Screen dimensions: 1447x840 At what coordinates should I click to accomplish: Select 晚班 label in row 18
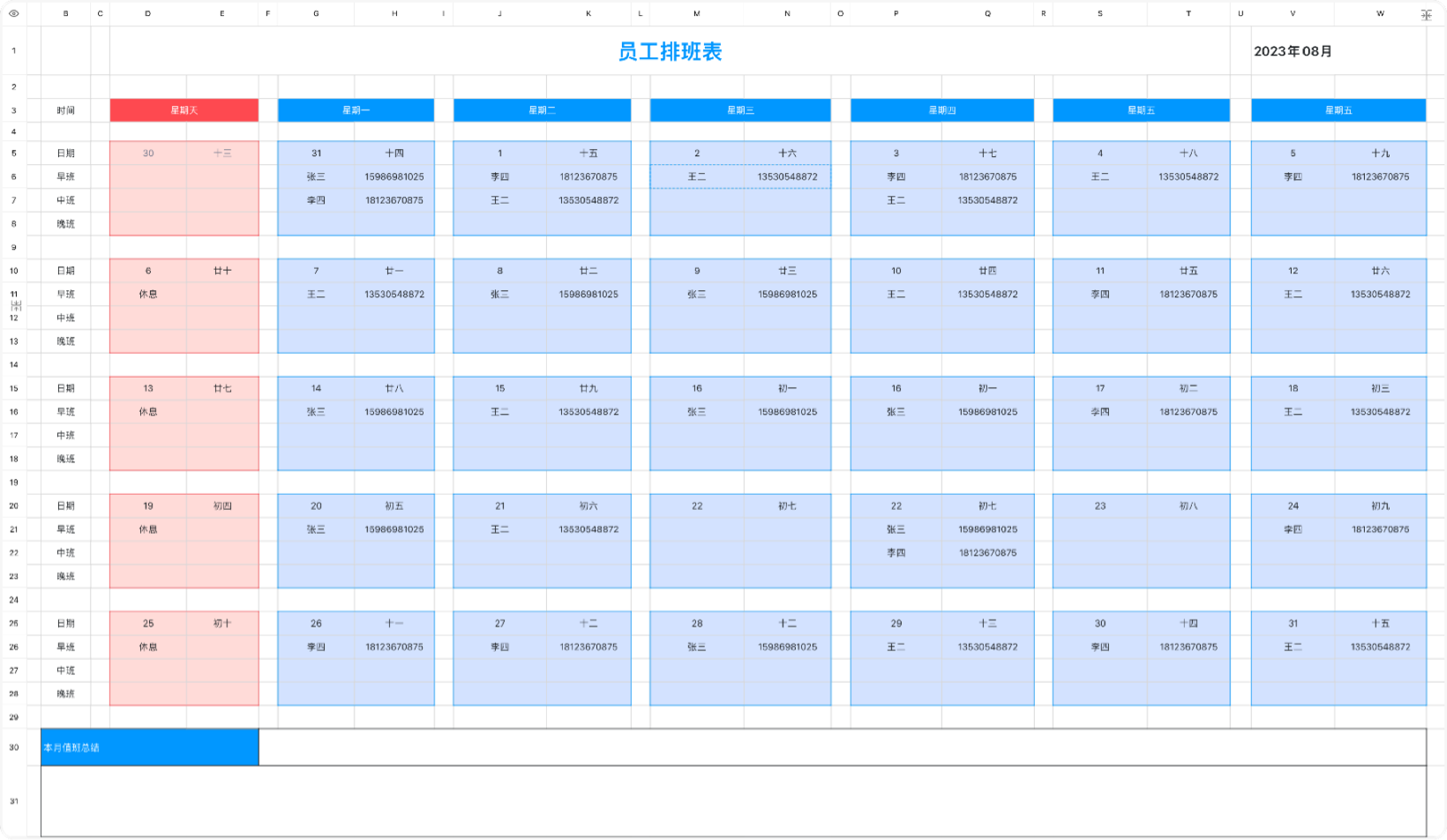tap(66, 459)
